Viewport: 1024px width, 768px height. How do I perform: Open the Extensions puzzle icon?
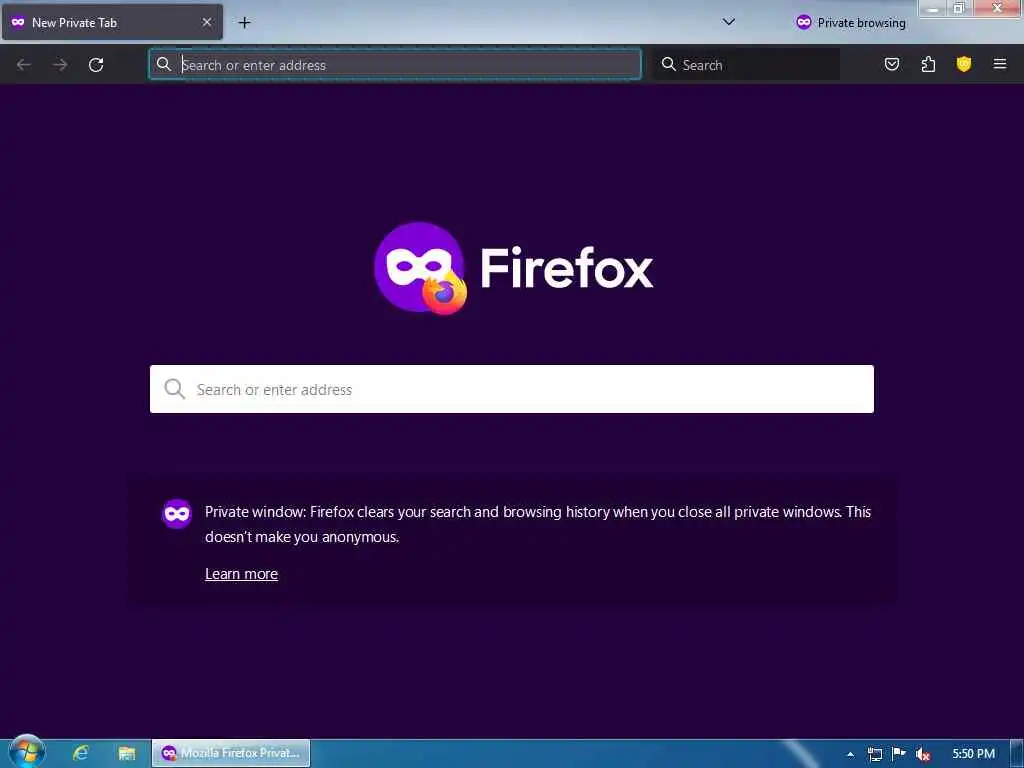tap(928, 64)
